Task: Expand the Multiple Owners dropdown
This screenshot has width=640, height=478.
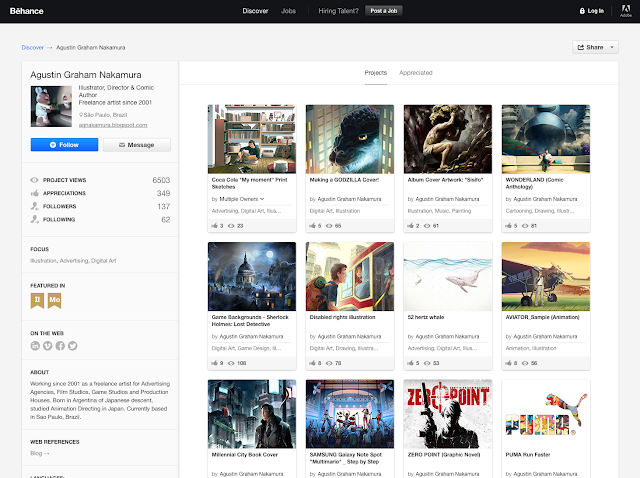Action: 242,199
